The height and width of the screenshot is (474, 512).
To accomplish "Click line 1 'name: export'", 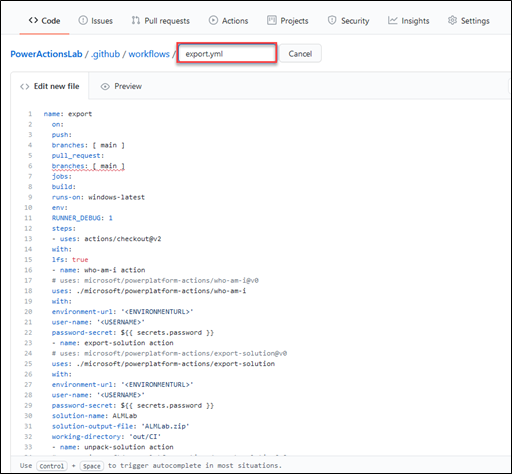I will click(x=68, y=114).
